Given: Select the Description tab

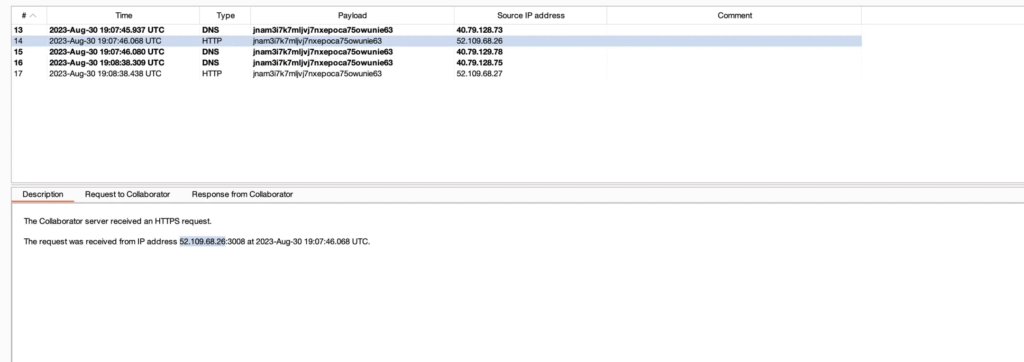Looking at the screenshot, I should tap(42, 195).
